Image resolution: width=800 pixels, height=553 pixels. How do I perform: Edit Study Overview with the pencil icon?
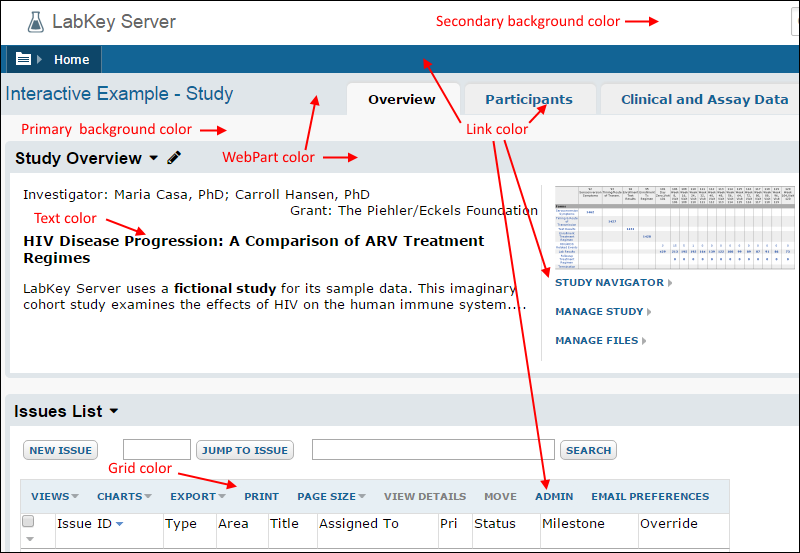point(174,158)
